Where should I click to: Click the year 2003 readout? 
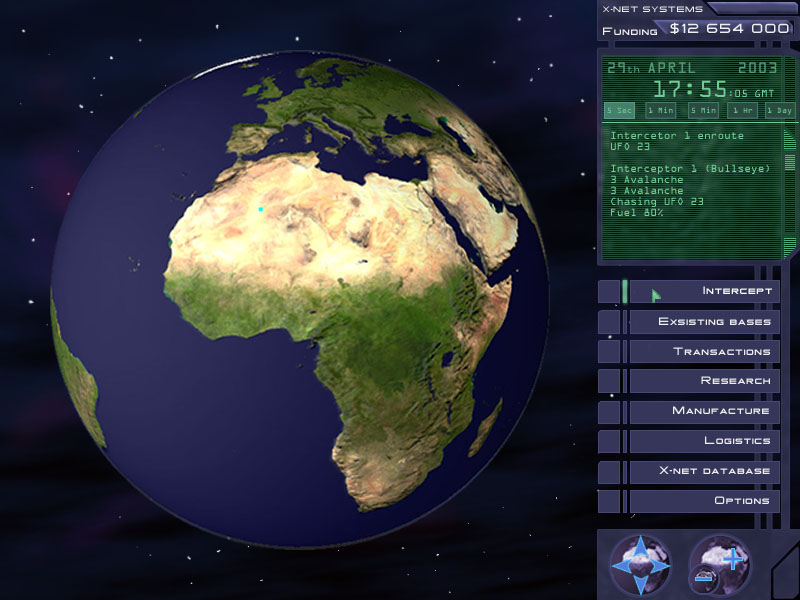[x=757, y=67]
